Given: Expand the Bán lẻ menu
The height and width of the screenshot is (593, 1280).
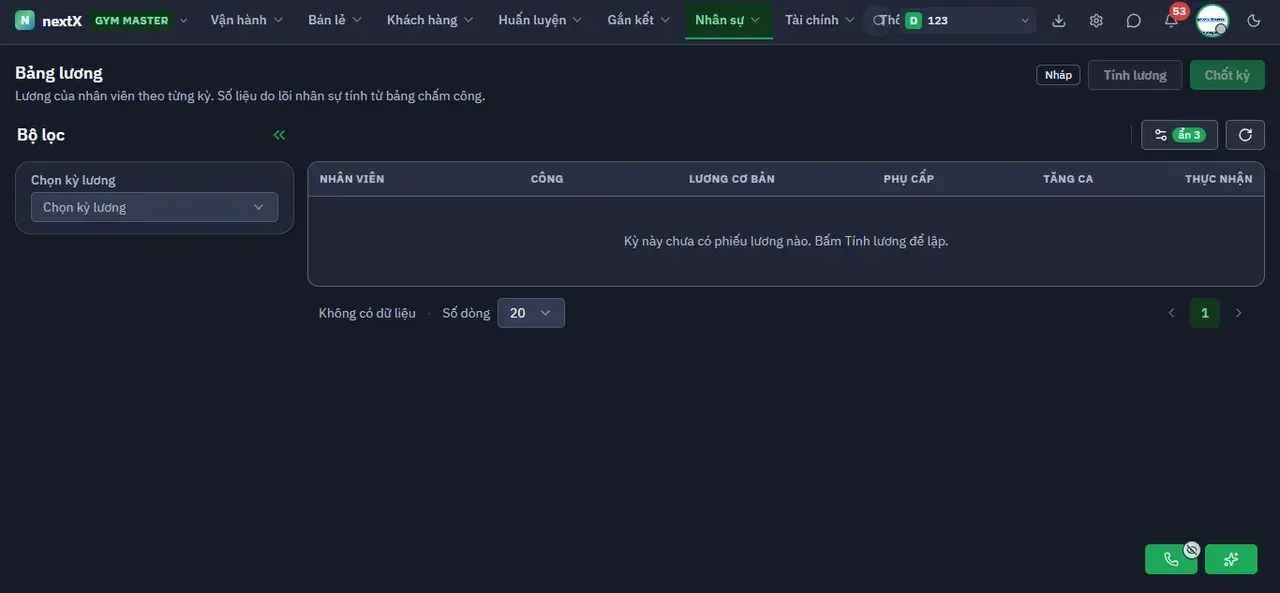Looking at the screenshot, I should click(335, 20).
